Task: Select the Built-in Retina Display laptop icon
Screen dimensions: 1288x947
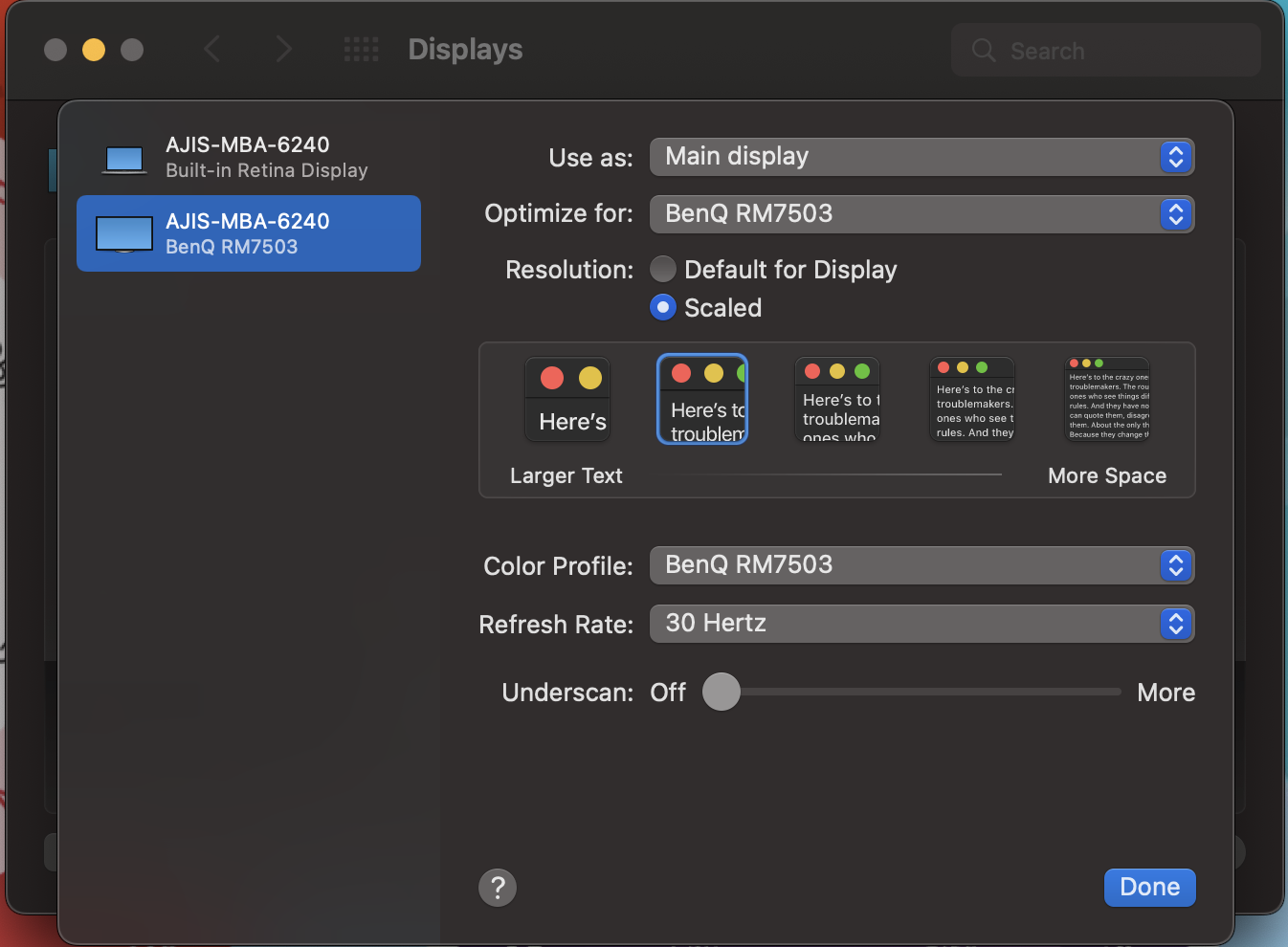Action: click(124, 159)
